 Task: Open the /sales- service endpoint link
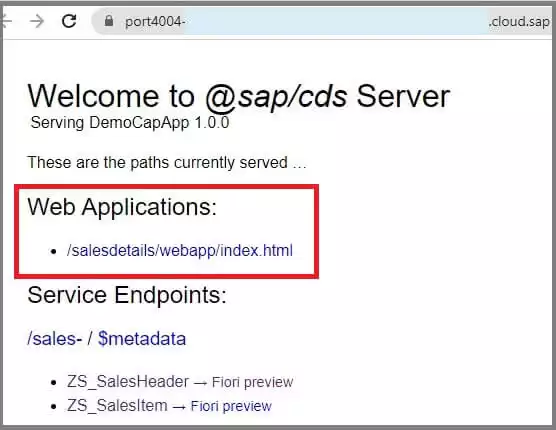[x=55, y=339]
